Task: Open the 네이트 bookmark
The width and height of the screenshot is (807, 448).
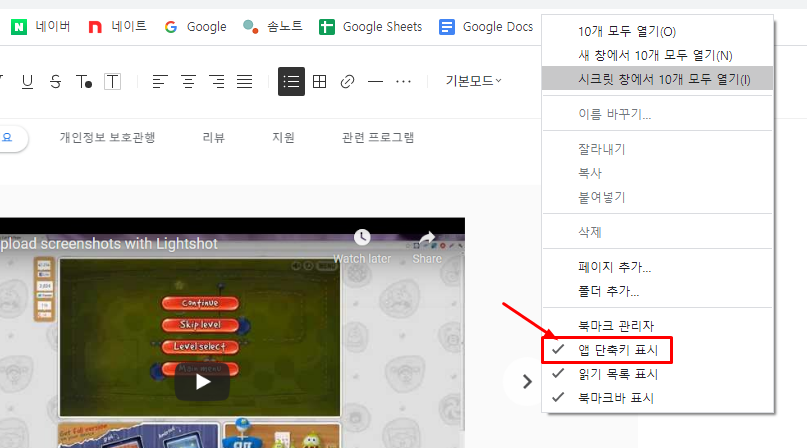Action: tap(117, 26)
